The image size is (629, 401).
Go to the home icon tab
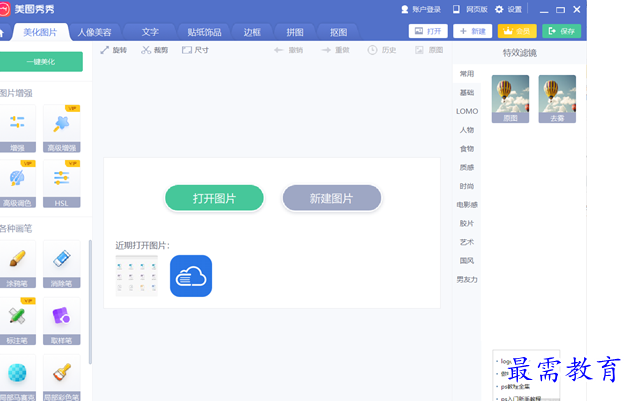click(x=2, y=32)
